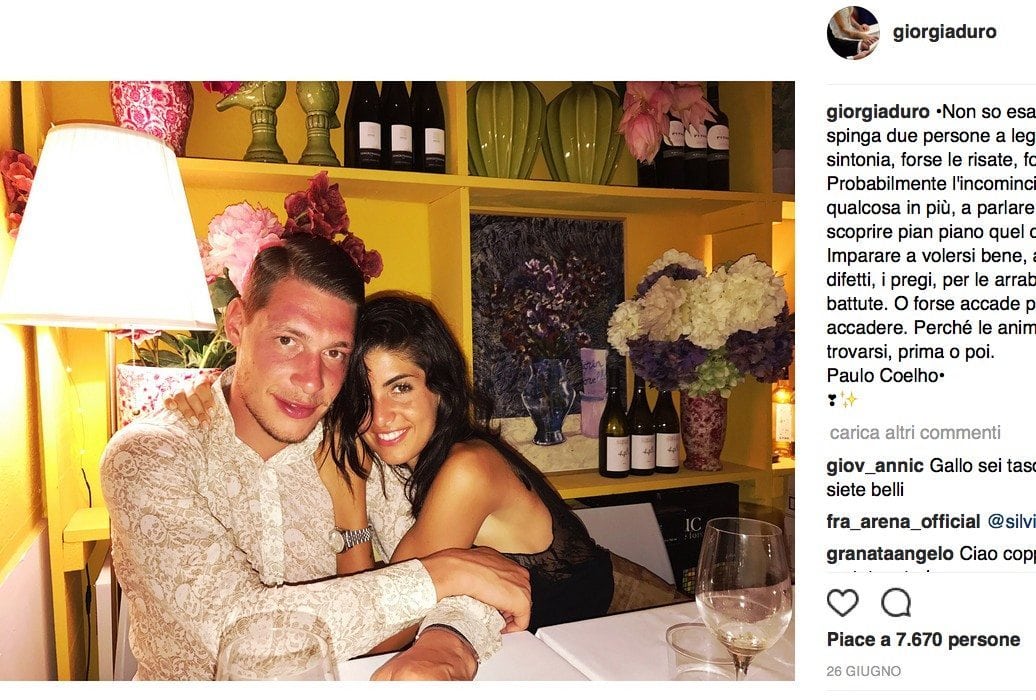Click the black heart emoji in caption
This screenshot has width=1036, height=700.
[831, 400]
